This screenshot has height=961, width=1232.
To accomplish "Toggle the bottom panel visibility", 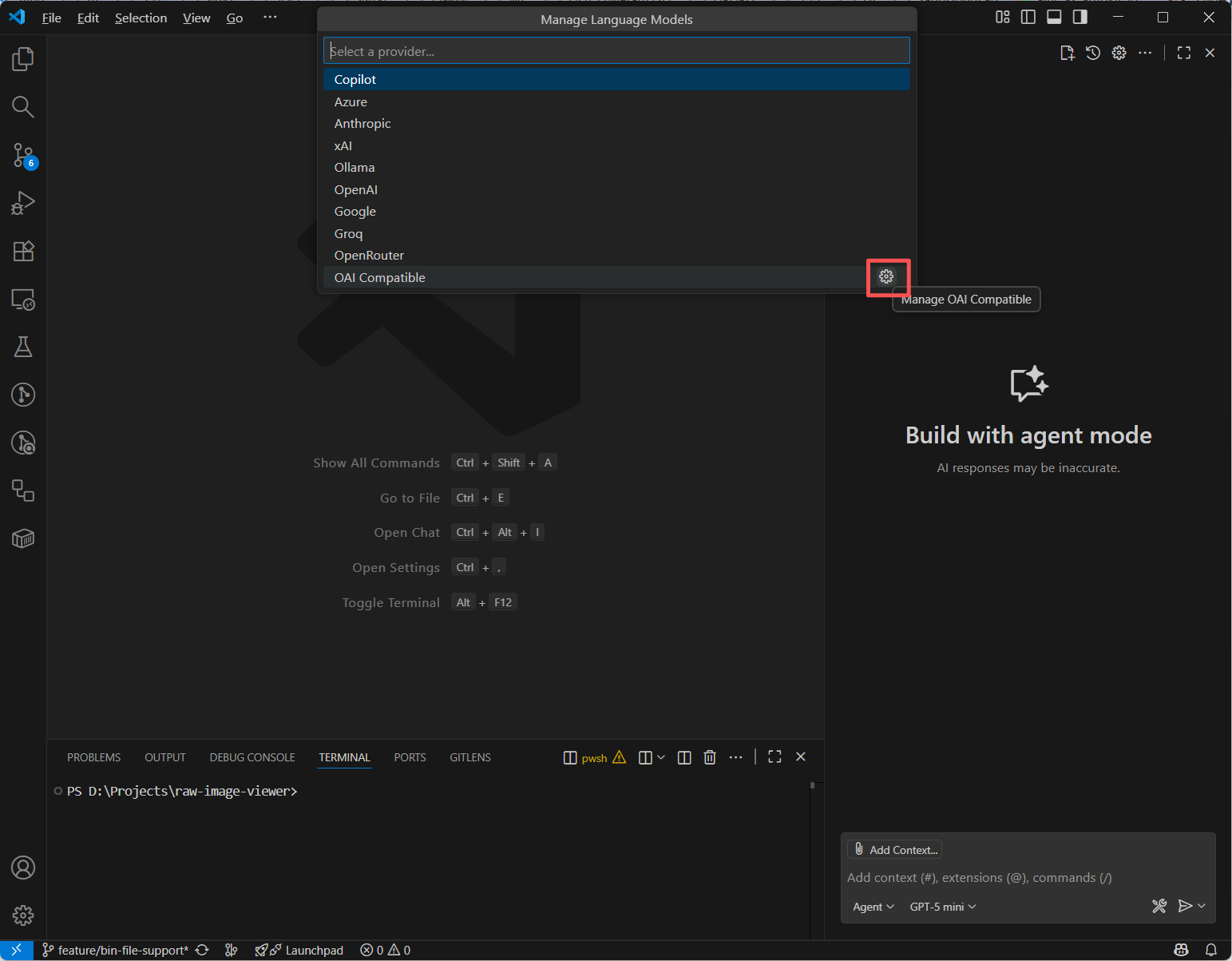I will pyautogui.click(x=1054, y=17).
